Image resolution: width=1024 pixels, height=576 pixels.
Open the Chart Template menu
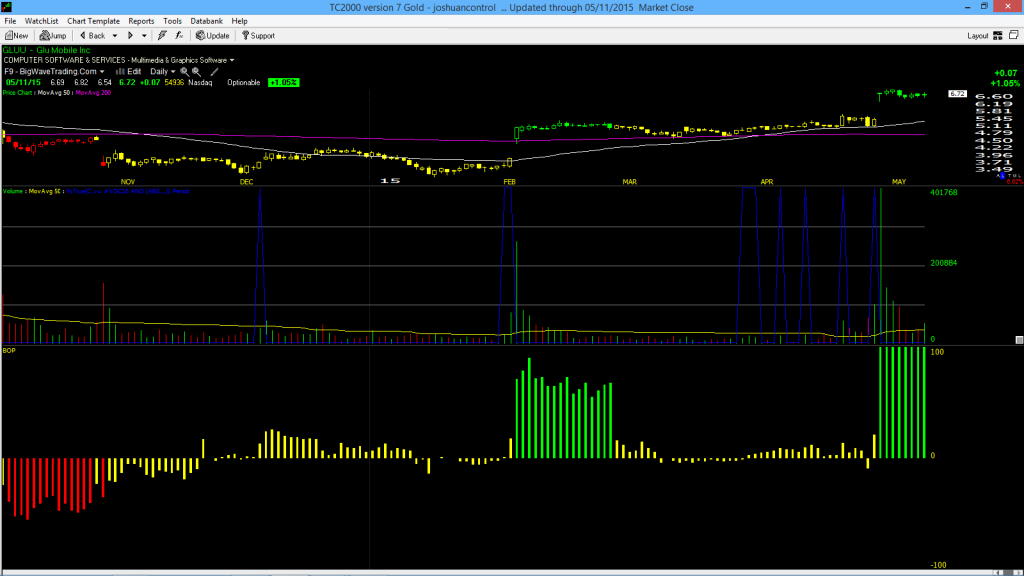pyautogui.click(x=93, y=21)
